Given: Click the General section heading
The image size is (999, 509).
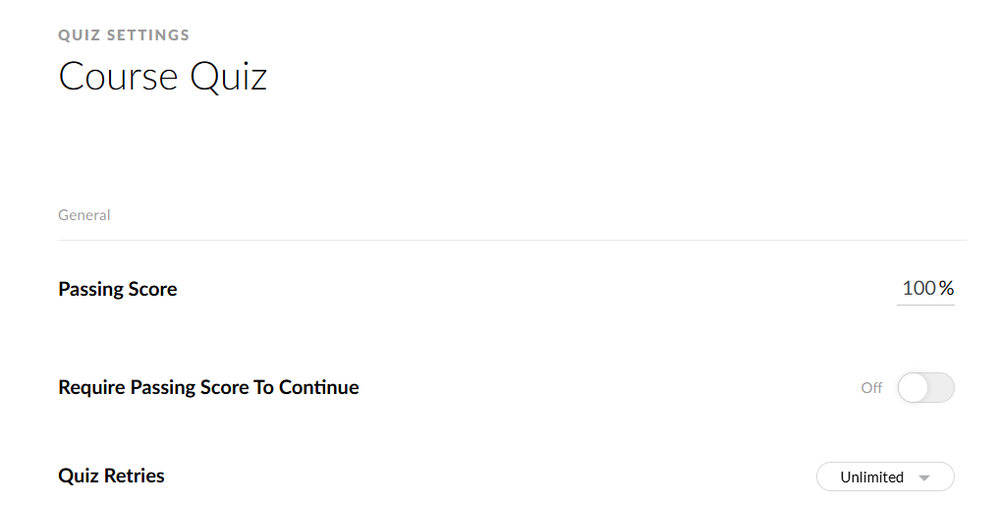Looking at the screenshot, I should point(84,215).
